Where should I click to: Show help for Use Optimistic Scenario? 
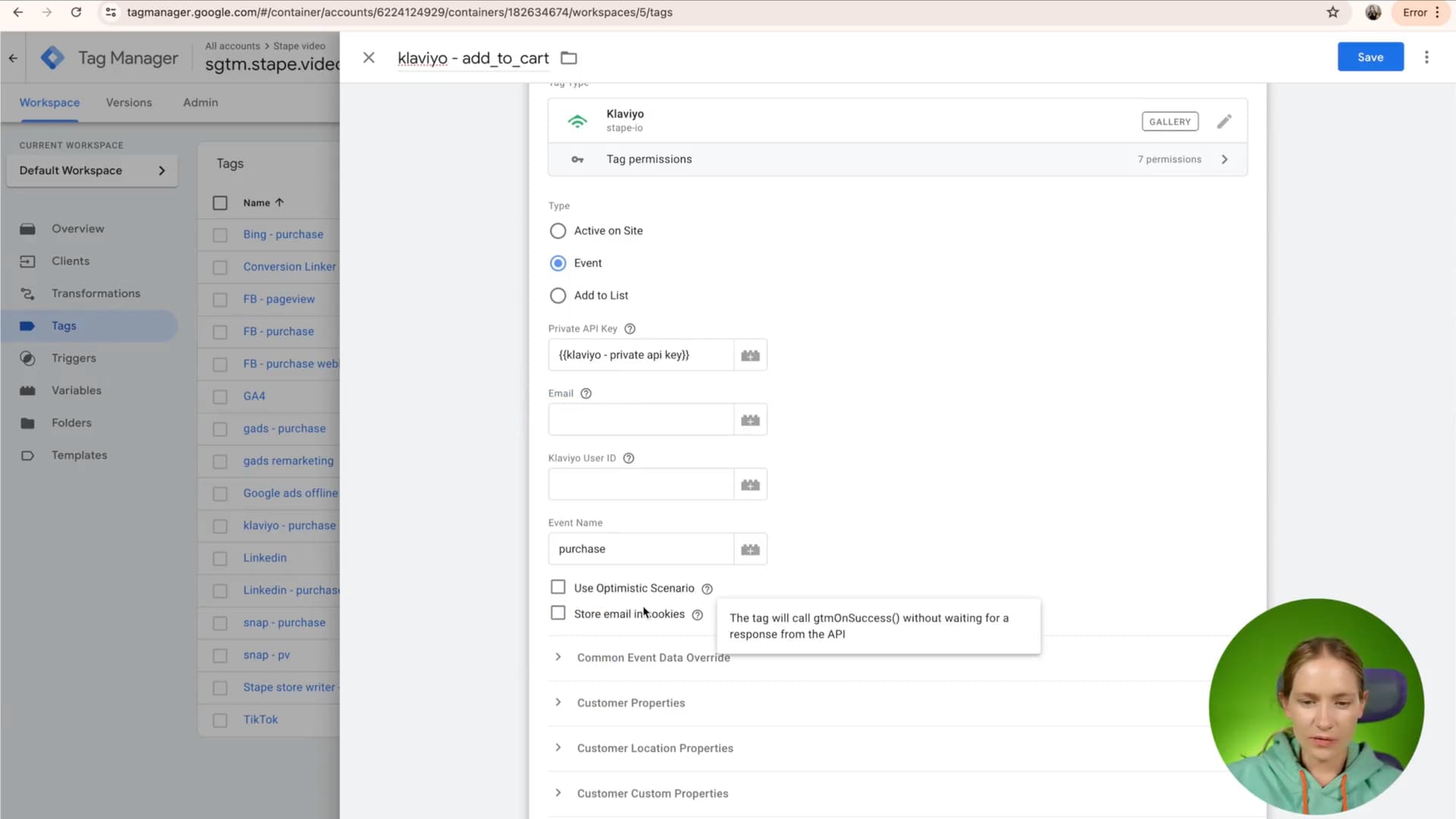click(707, 588)
